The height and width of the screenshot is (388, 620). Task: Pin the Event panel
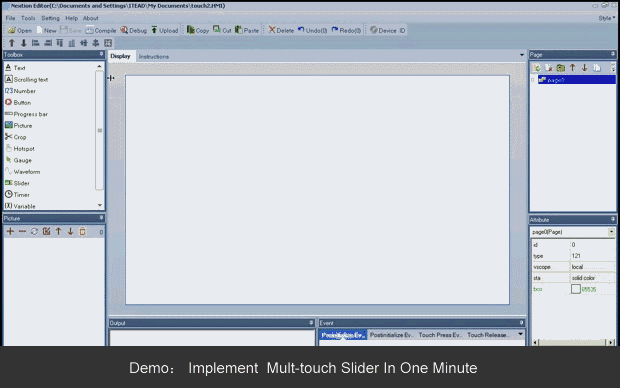pyautogui.click(x=522, y=323)
